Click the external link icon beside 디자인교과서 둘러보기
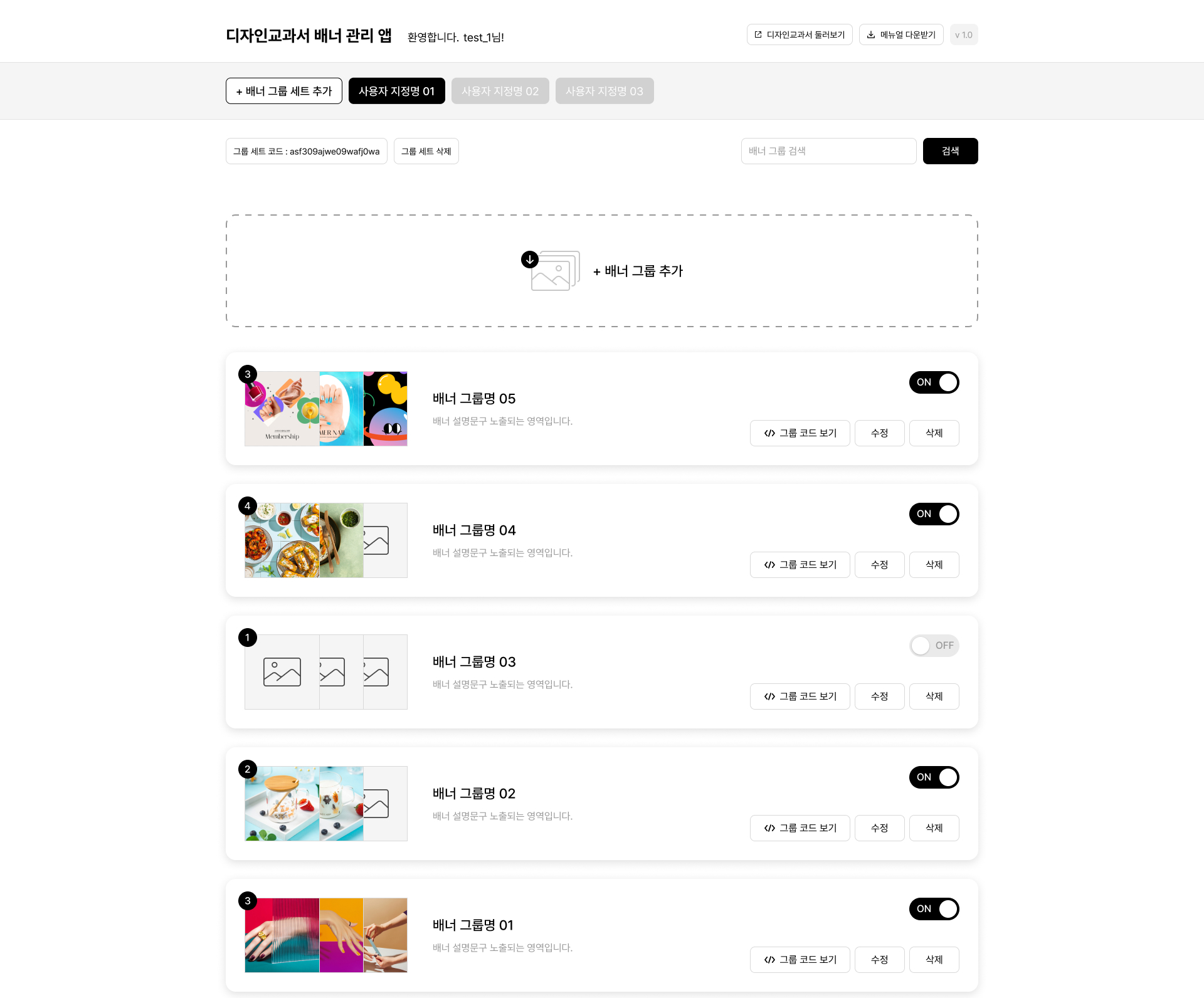Viewport: 1204px width, 998px height. pos(758,34)
